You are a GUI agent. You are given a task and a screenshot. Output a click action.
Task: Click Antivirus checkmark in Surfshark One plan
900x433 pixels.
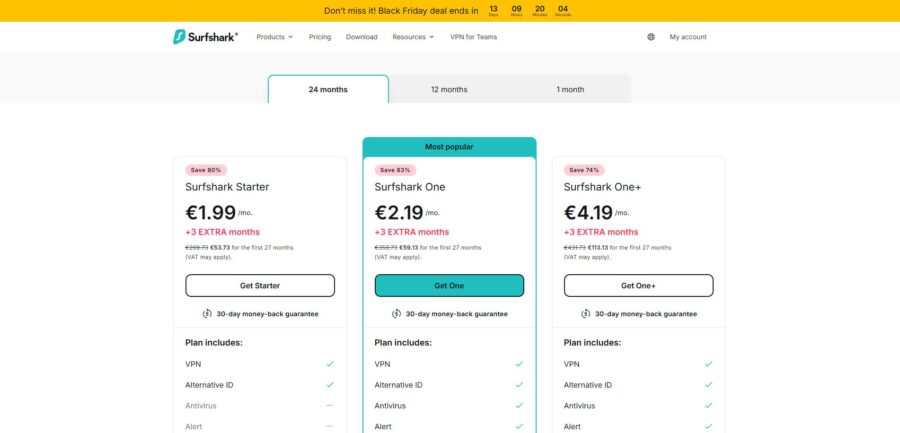click(x=519, y=405)
